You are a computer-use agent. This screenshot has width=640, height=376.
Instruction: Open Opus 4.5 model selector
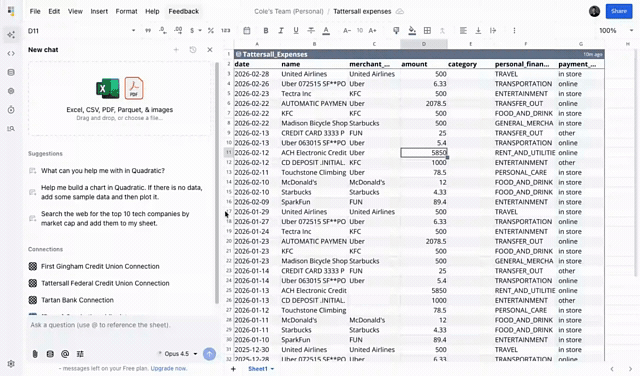click(x=178, y=354)
